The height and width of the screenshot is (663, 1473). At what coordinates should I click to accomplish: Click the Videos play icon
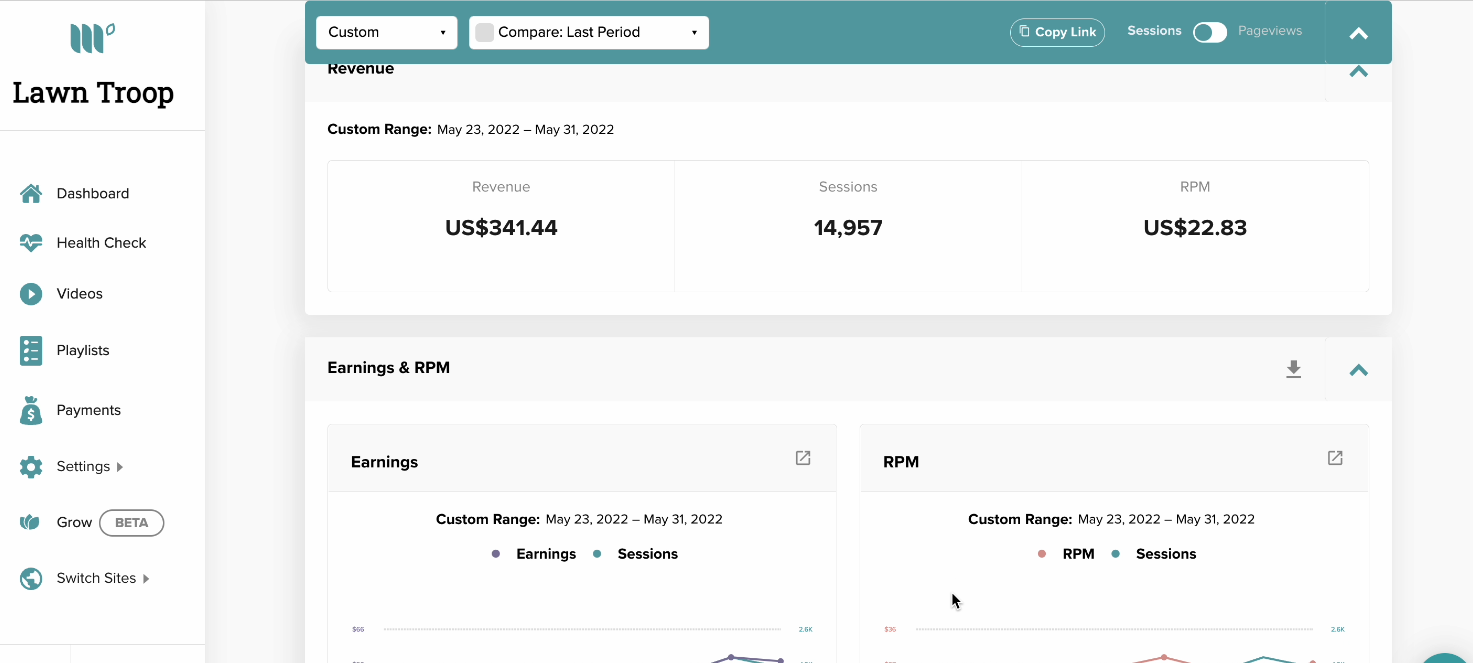tap(31, 294)
